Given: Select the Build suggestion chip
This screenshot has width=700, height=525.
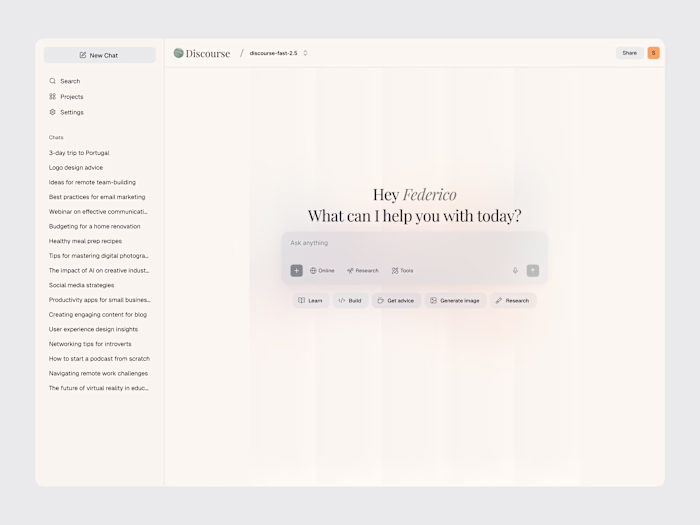Looking at the screenshot, I should point(350,300).
